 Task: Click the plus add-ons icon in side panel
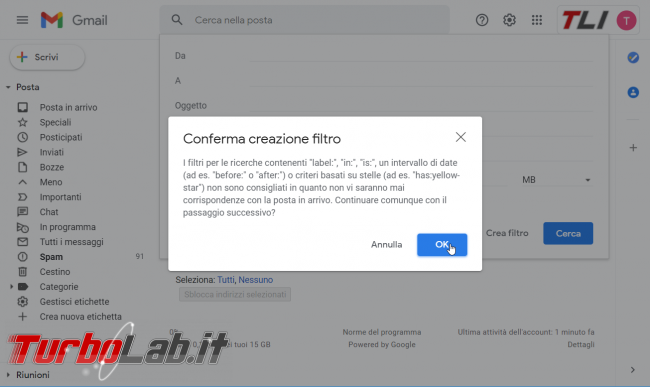(633, 148)
